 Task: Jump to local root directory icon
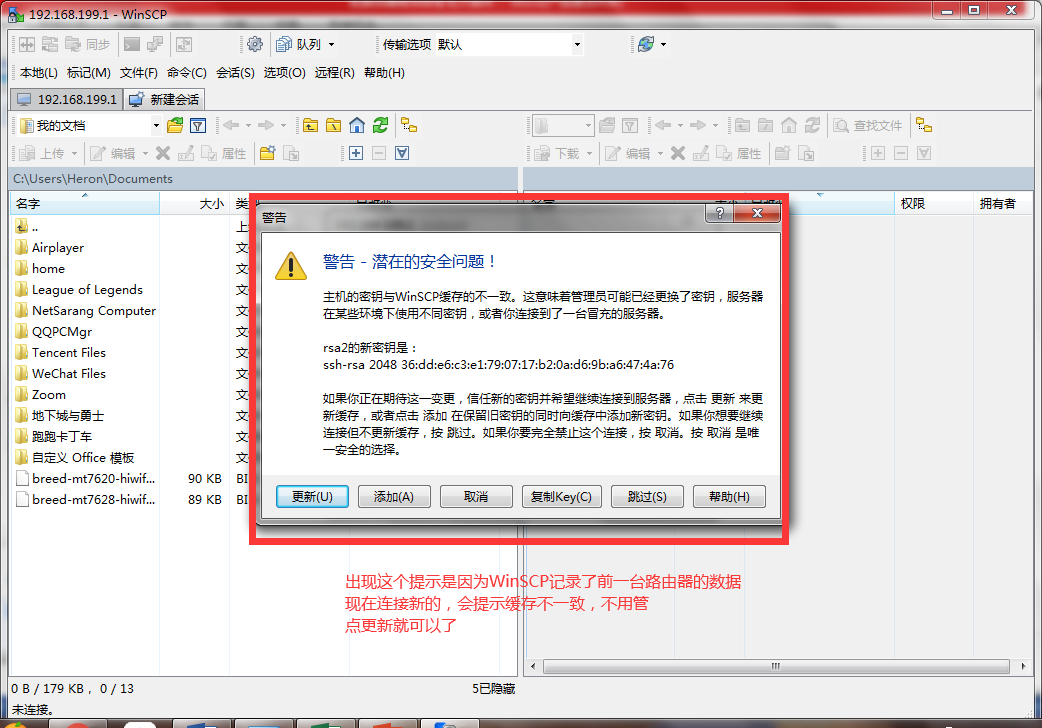point(334,125)
